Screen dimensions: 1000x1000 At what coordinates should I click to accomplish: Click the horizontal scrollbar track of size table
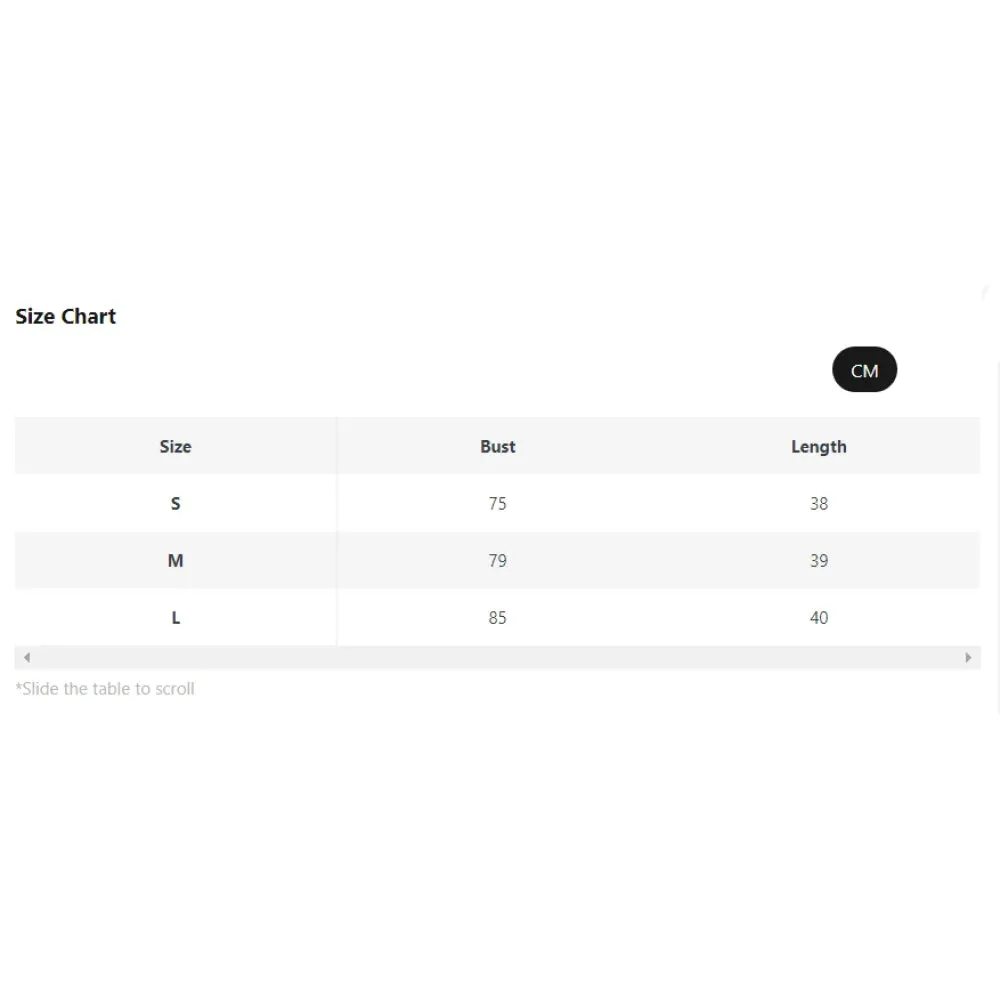(497, 658)
